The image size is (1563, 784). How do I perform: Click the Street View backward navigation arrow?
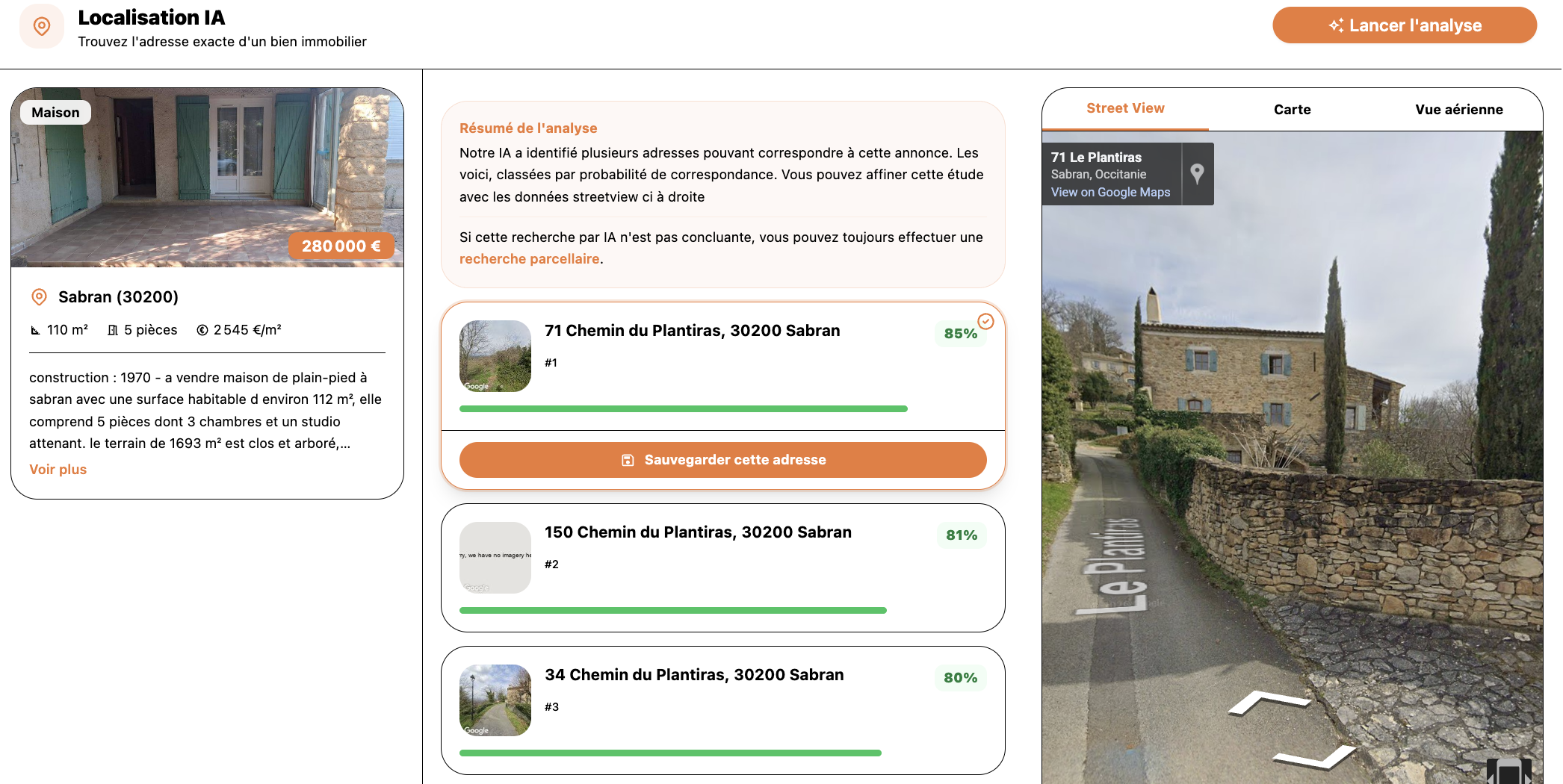click(x=1315, y=757)
